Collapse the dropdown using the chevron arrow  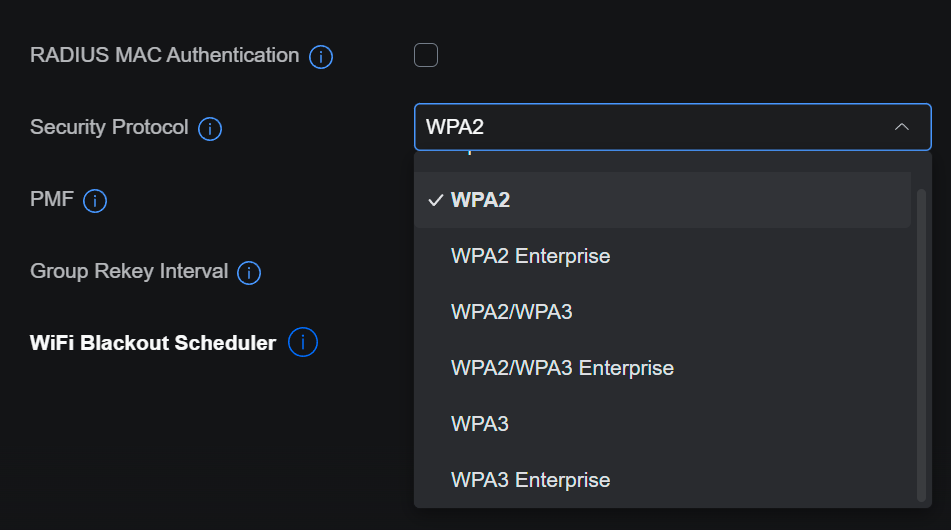tap(901, 127)
